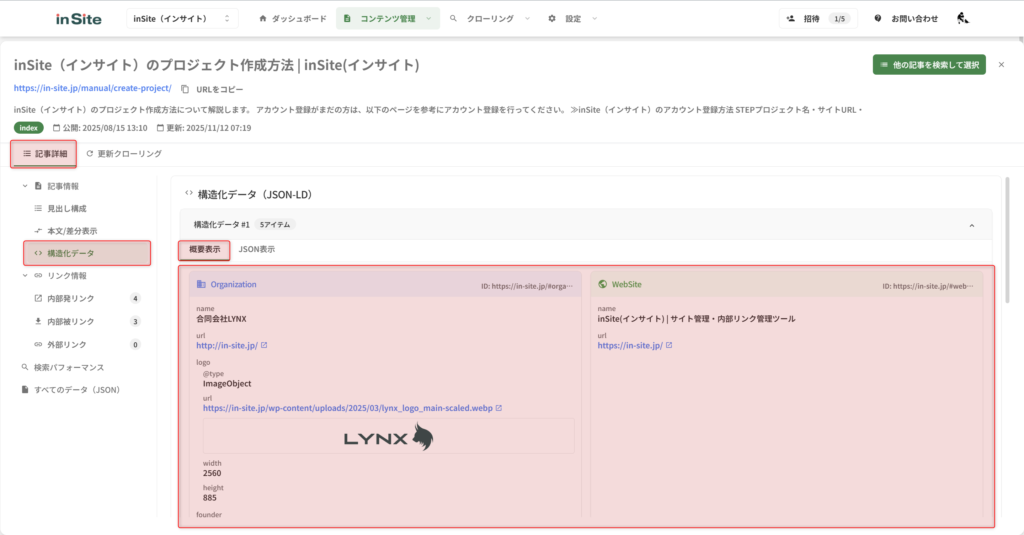The height and width of the screenshot is (535, 1024).
Task: Click the inSite logo
Action: pyautogui.click(x=78, y=19)
